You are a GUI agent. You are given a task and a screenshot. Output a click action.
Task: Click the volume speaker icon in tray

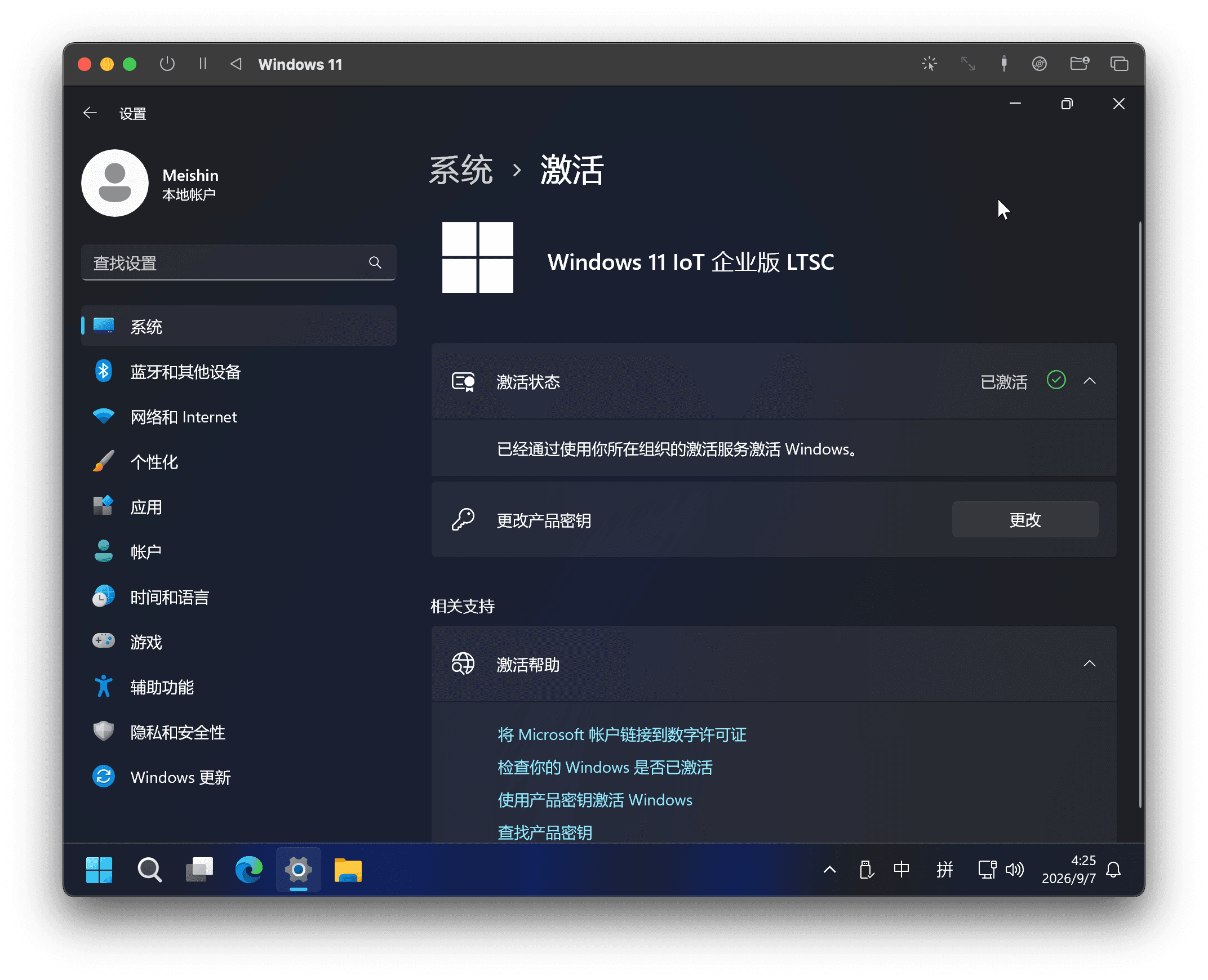click(x=1014, y=870)
